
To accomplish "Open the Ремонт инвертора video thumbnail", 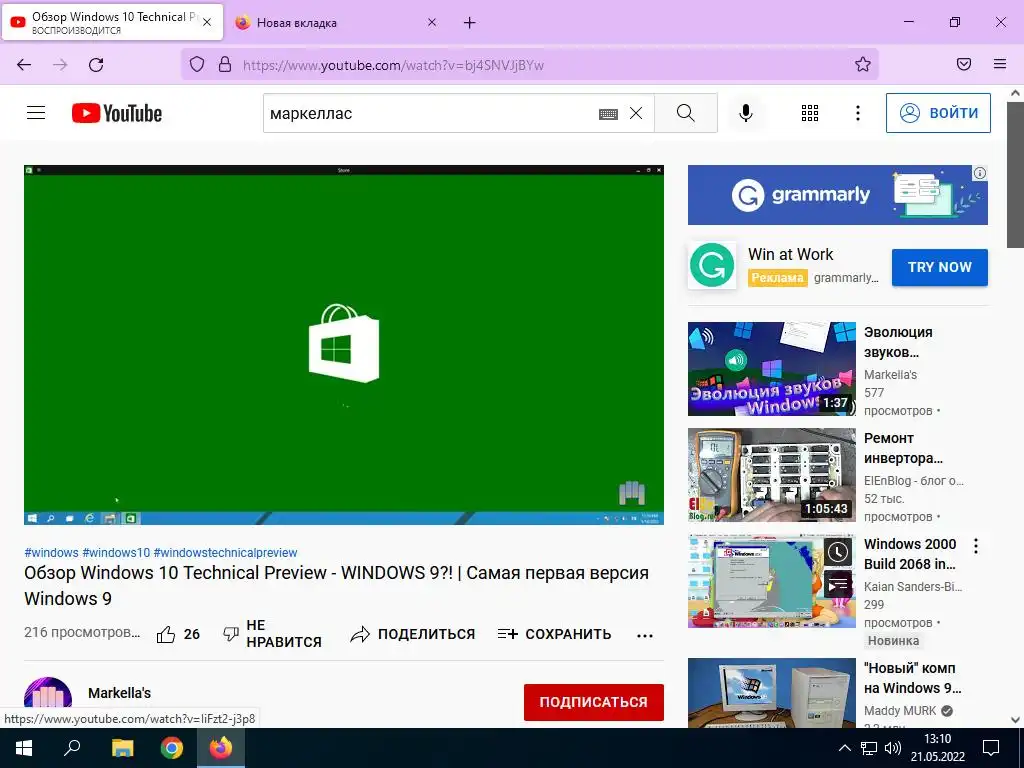I will 771,475.
